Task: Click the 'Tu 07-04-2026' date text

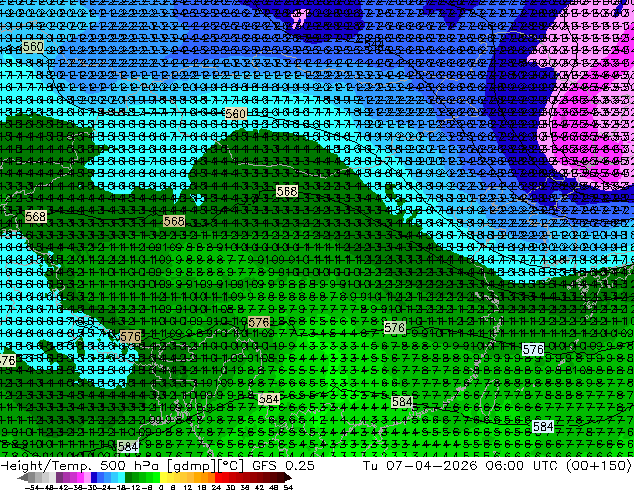Action: 420,465
